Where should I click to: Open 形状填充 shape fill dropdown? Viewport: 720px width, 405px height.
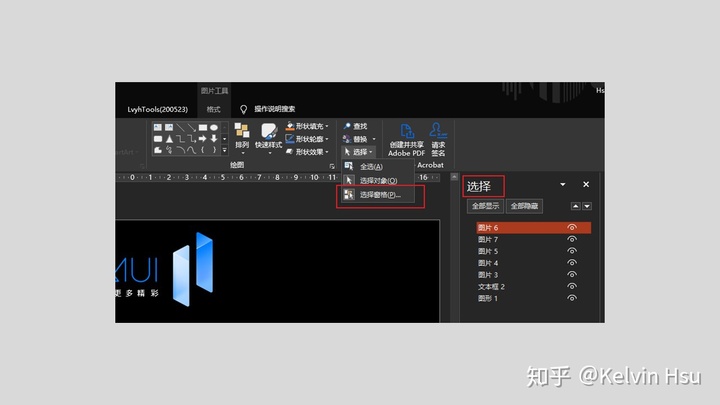point(307,126)
